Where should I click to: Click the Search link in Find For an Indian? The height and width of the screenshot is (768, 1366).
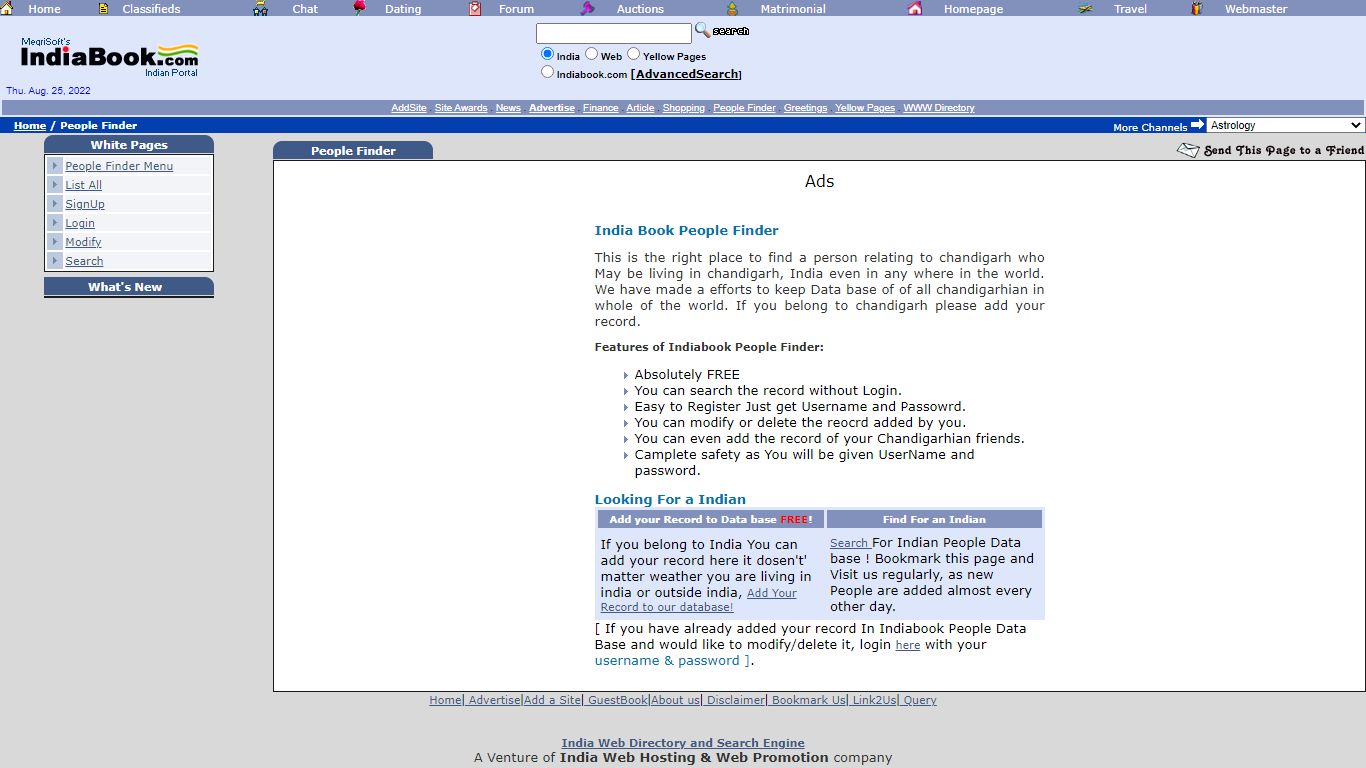point(850,544)
